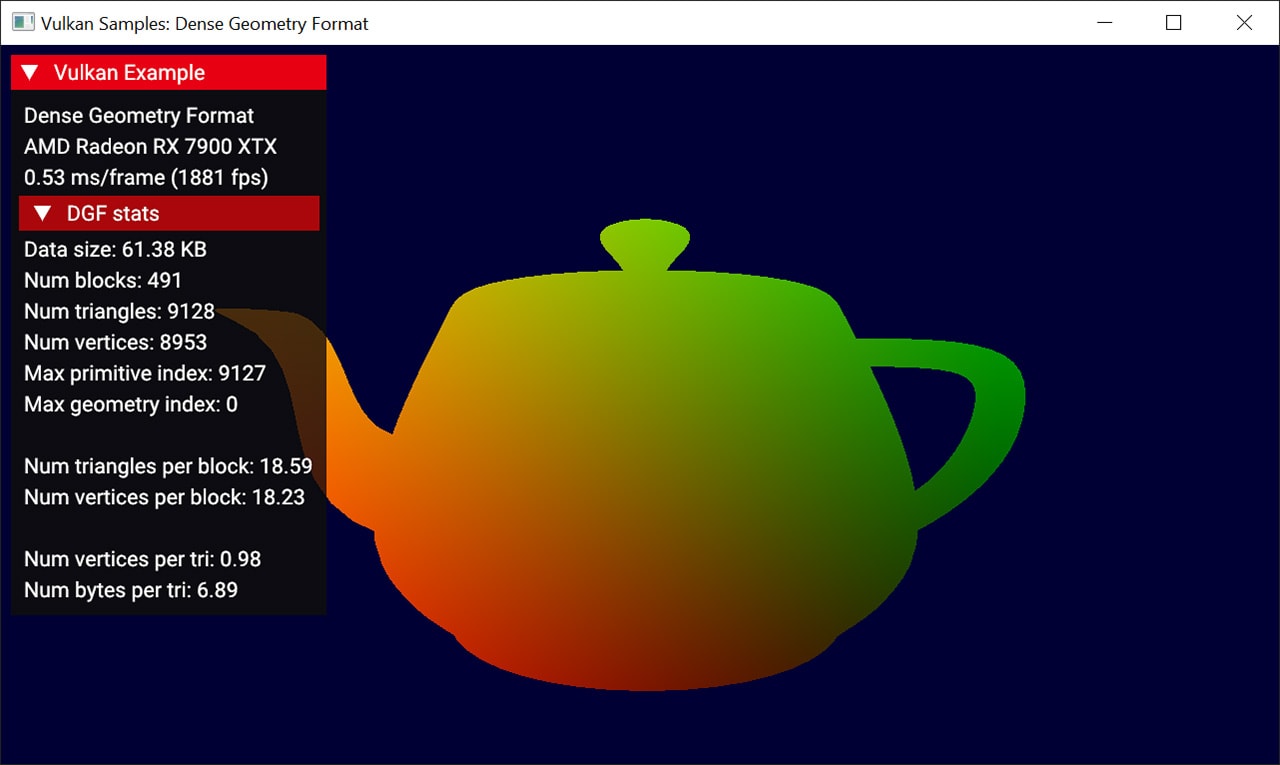The image size is (1280, 765).
Task: Click the Vulkan Example header title text
Action: 129,73
